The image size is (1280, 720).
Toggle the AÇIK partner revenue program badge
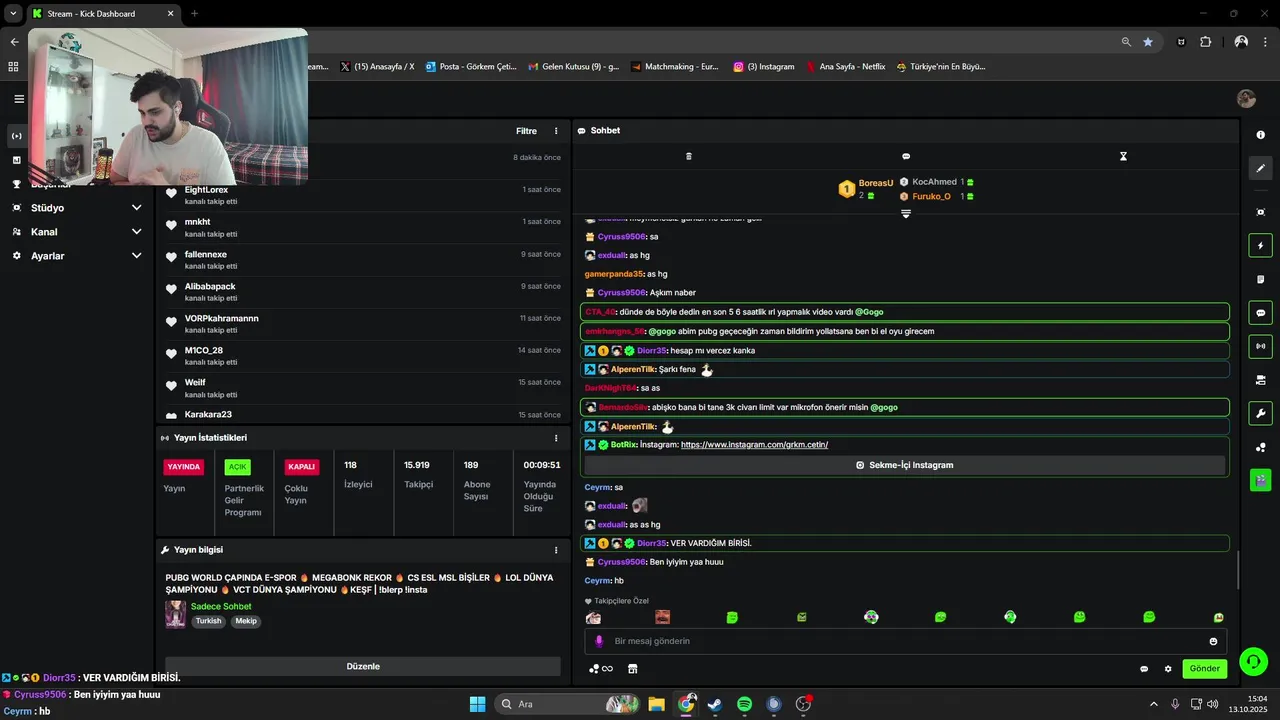click(237, 467)
